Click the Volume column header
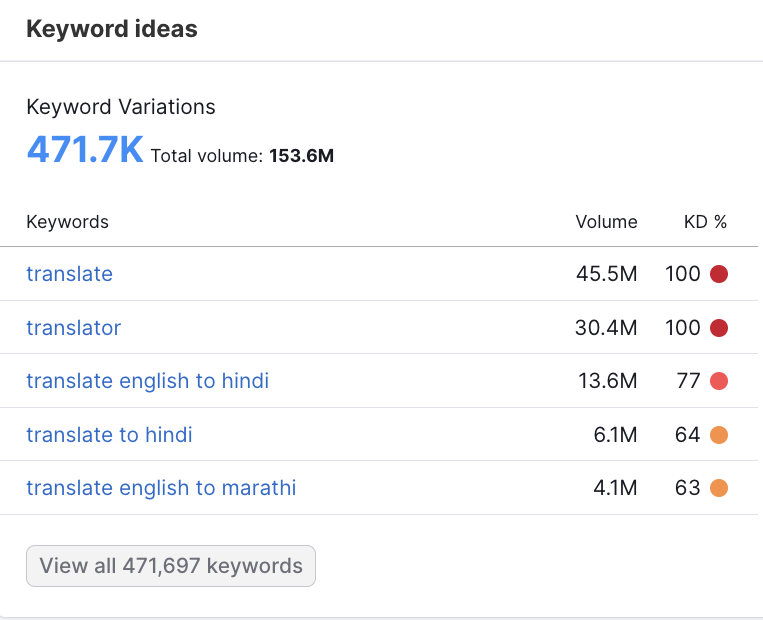Viewport: 763px width, 620px height. pos(606,222)
